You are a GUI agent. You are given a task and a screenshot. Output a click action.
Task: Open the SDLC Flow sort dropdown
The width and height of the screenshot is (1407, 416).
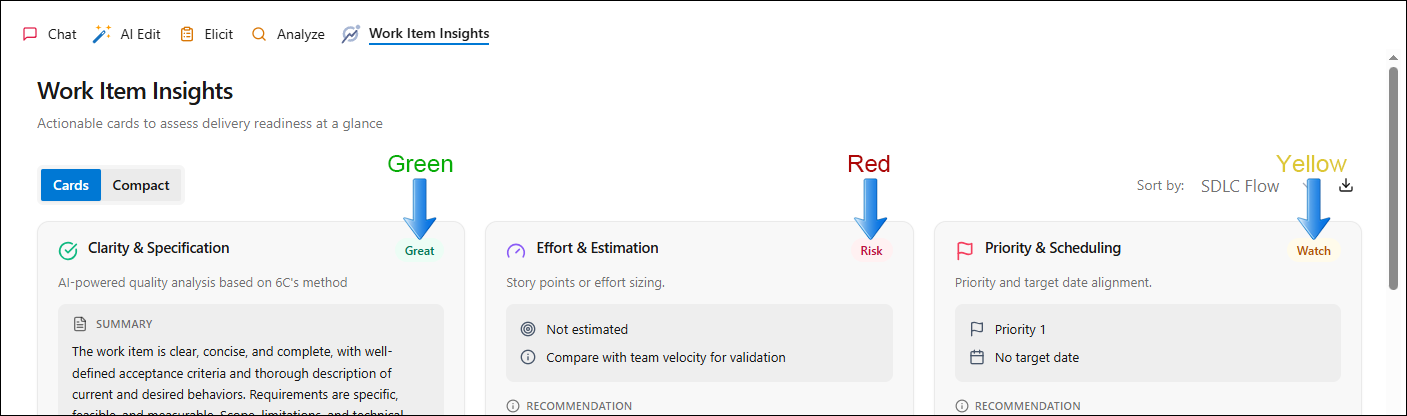point(1257,186)
